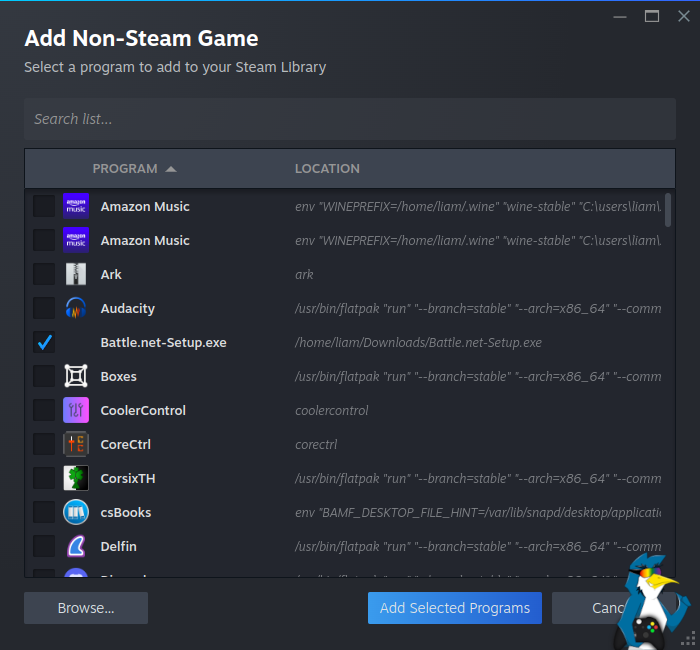The height and width of the screenshot is (650, 700).
Task: Click the LOCATION column header
Action: click(327, 169)
